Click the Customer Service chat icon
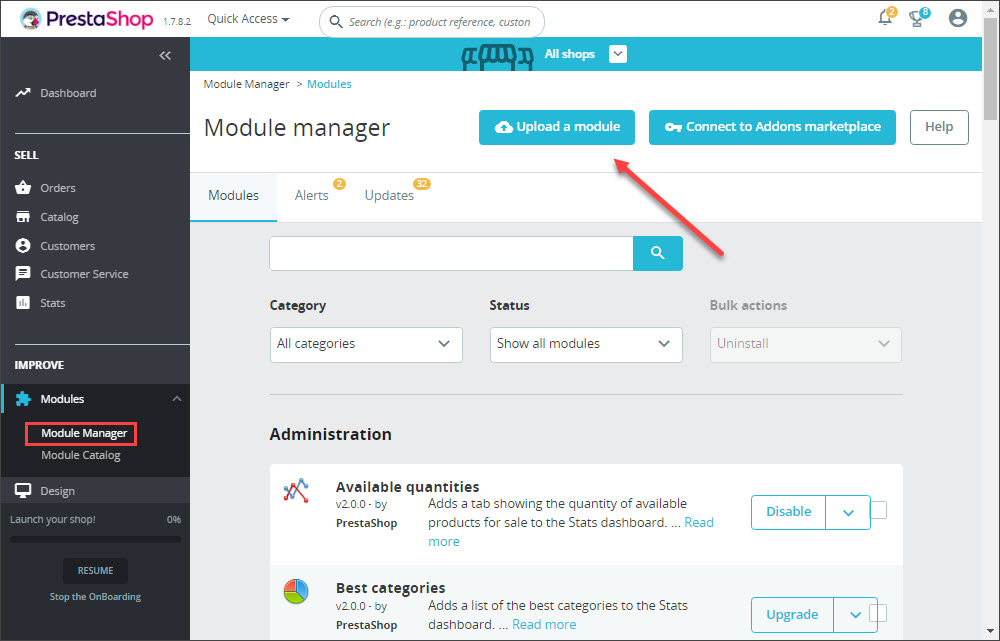The width and height of the screenshot is (1000, 641). click(x=23, y=274)
